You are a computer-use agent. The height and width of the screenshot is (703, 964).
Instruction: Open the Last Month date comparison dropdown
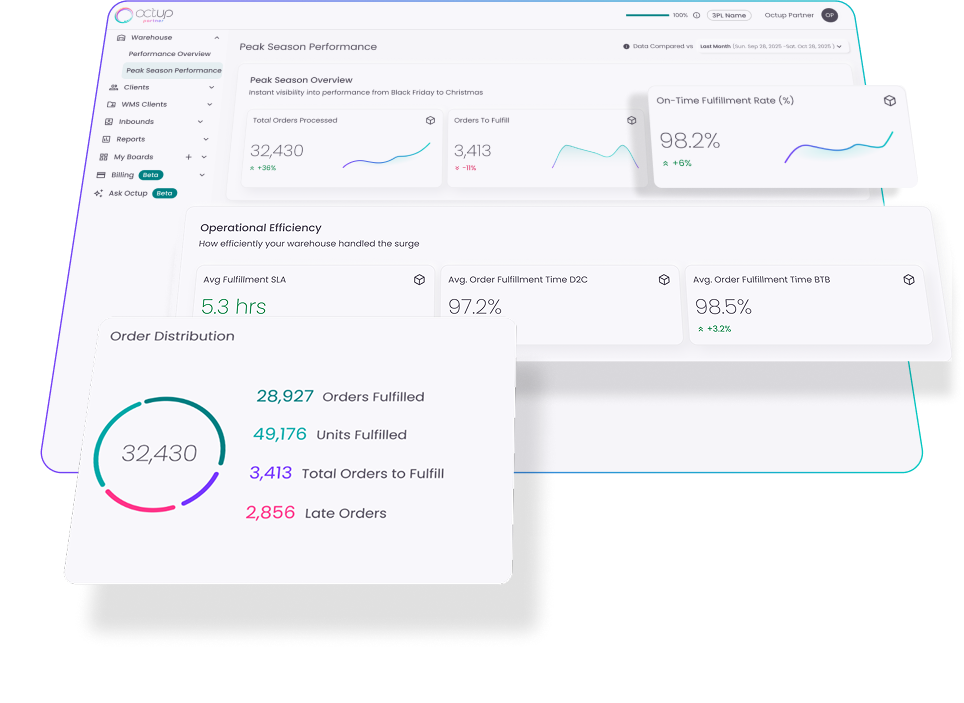coord(771,46)
